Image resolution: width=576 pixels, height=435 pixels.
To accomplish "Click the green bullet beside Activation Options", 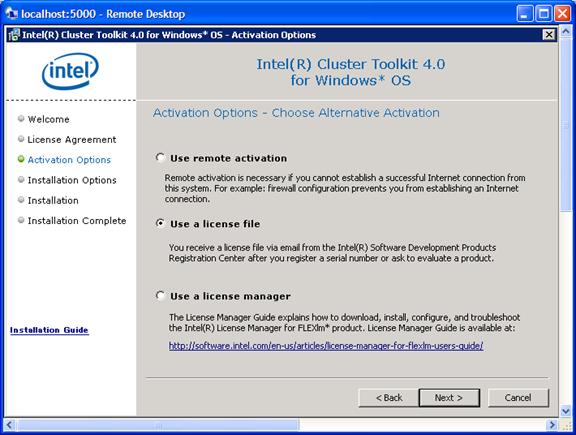I will coord(21,159).
